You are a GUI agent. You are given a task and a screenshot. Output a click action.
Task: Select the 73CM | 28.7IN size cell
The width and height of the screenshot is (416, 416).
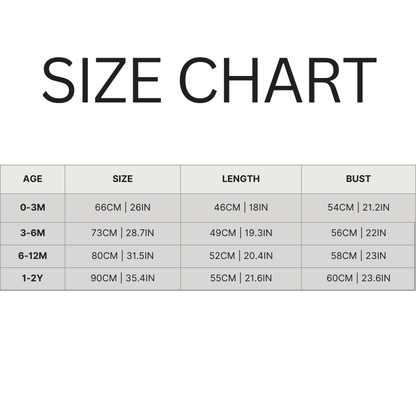click(x=123, y=233)
